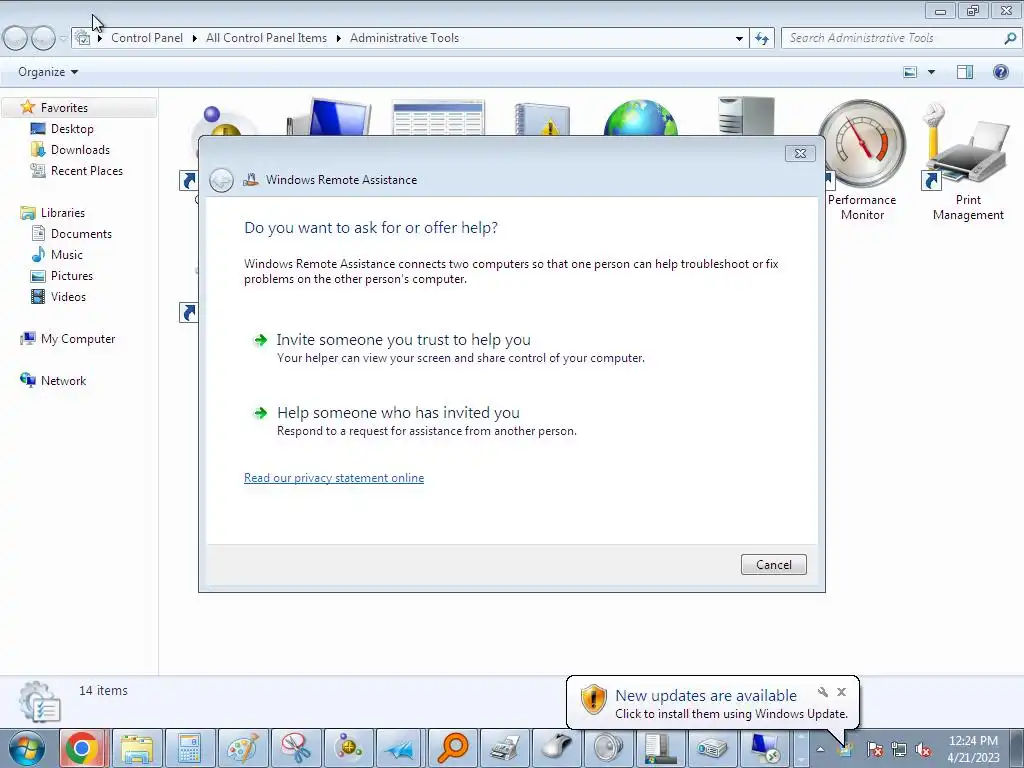Click the Windows Update tray icon
The height and width of the screenshot is (768, 1024).
coord(844,750)
